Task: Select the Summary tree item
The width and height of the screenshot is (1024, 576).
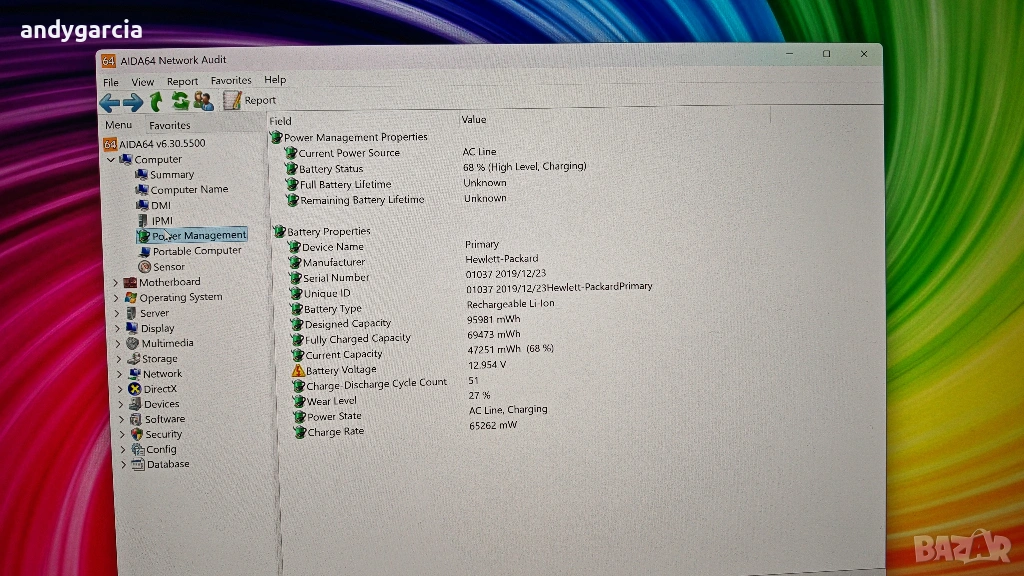Action: (x=171, y=175)
